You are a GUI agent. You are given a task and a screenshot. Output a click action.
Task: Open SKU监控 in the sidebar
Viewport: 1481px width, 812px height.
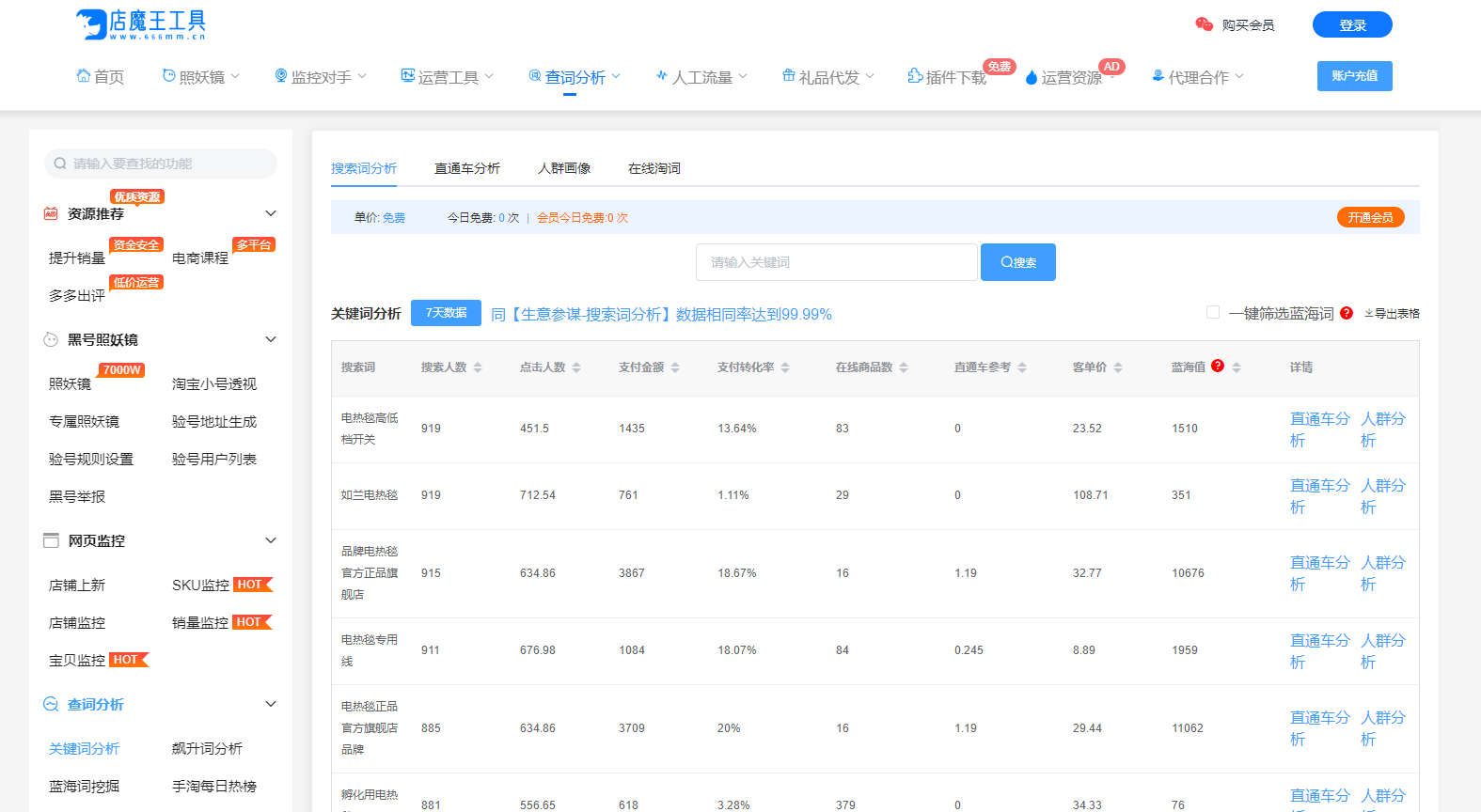click(200, 585)
